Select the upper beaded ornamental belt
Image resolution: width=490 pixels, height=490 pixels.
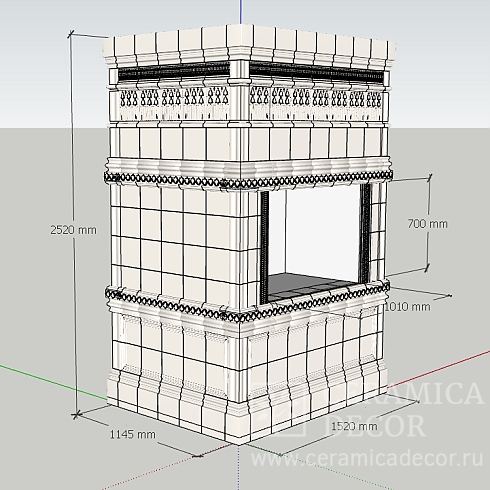click(248, 179)
